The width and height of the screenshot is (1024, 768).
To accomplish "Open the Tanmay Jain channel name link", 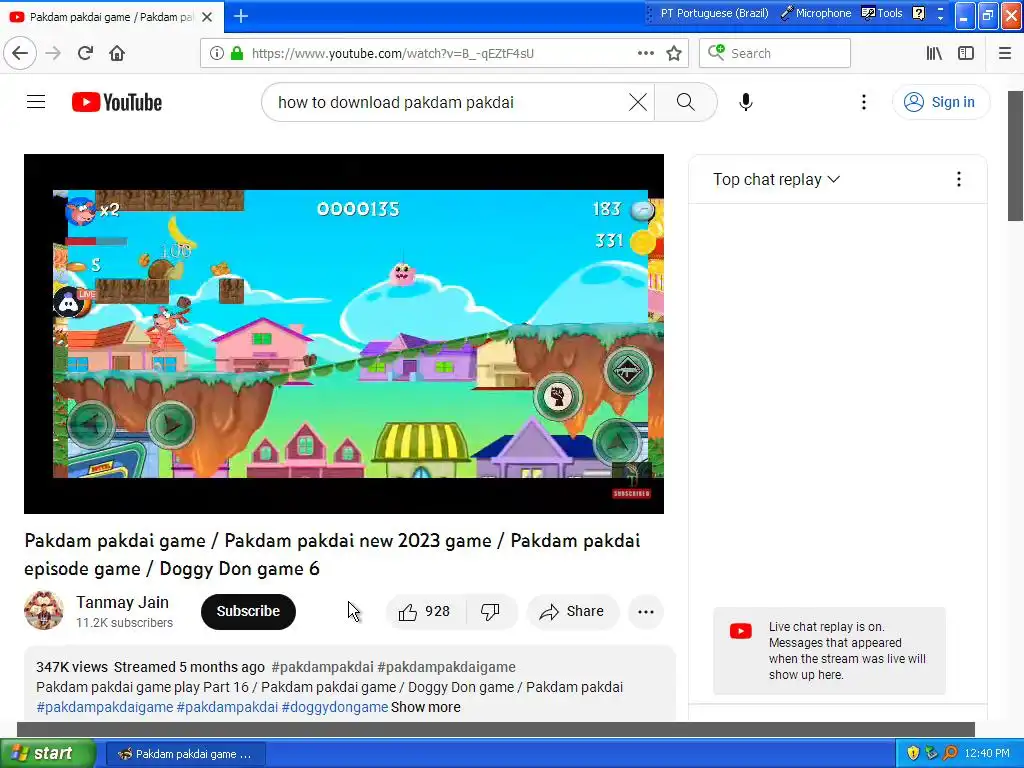I will [x=122, y=602].
